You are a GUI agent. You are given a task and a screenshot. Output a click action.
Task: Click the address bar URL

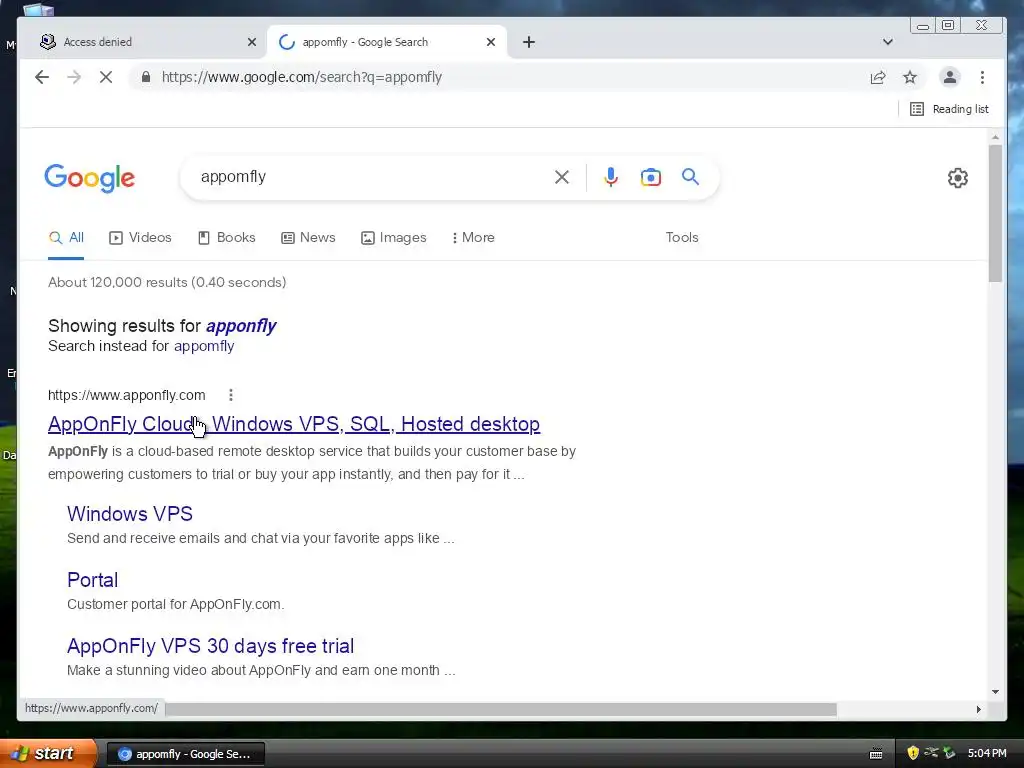pos(302,77)
